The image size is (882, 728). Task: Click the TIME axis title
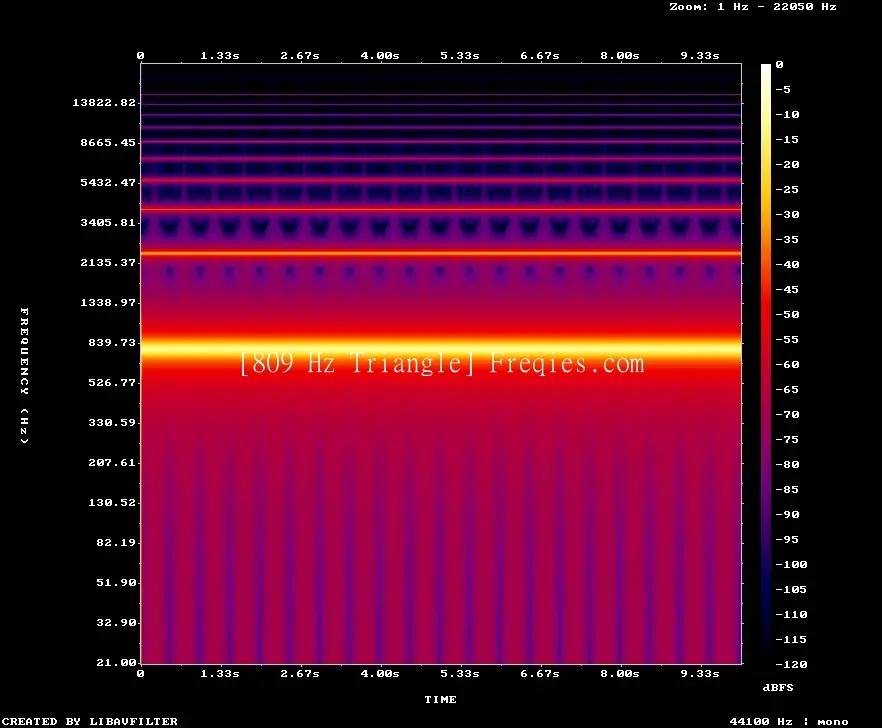[x=440, y=699]
